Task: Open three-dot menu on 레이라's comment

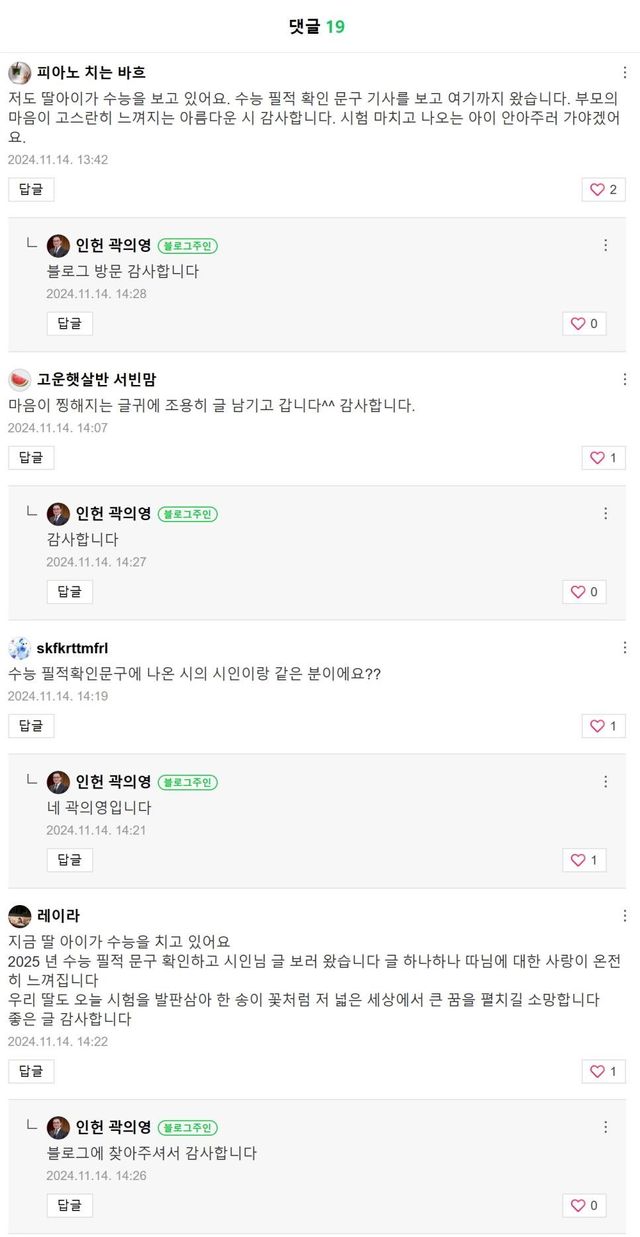Action: point(625,916)
